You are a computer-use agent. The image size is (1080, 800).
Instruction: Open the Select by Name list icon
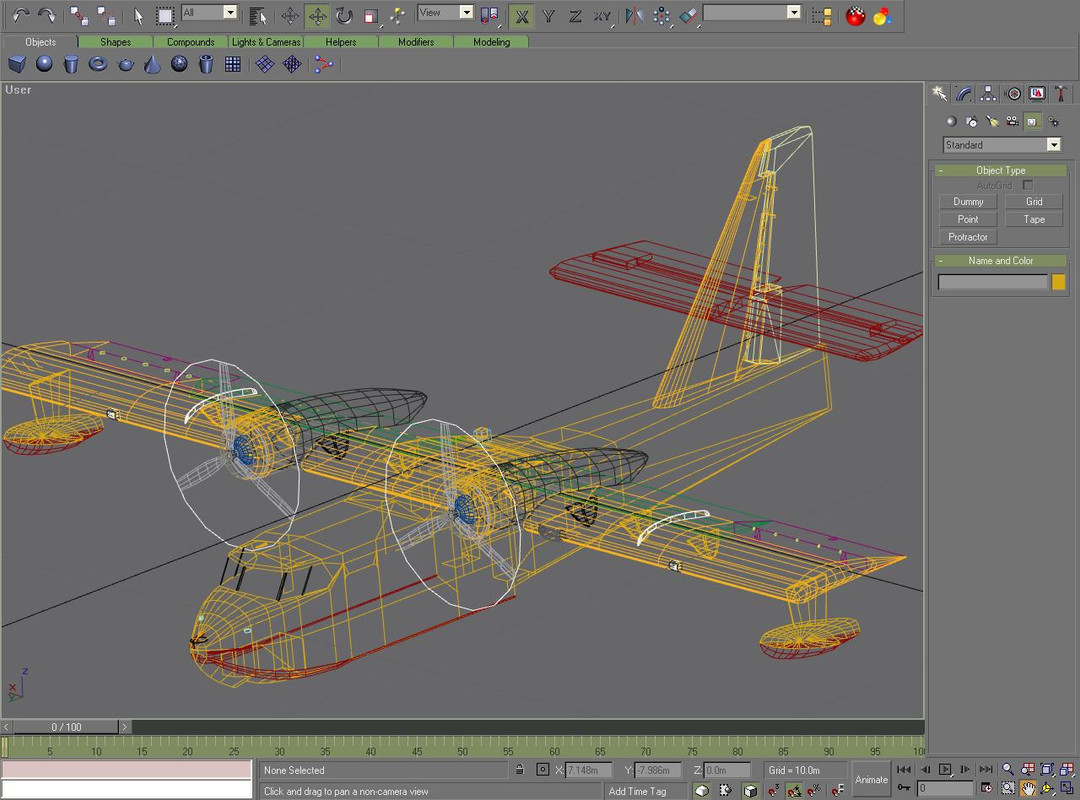coord(258,15)
